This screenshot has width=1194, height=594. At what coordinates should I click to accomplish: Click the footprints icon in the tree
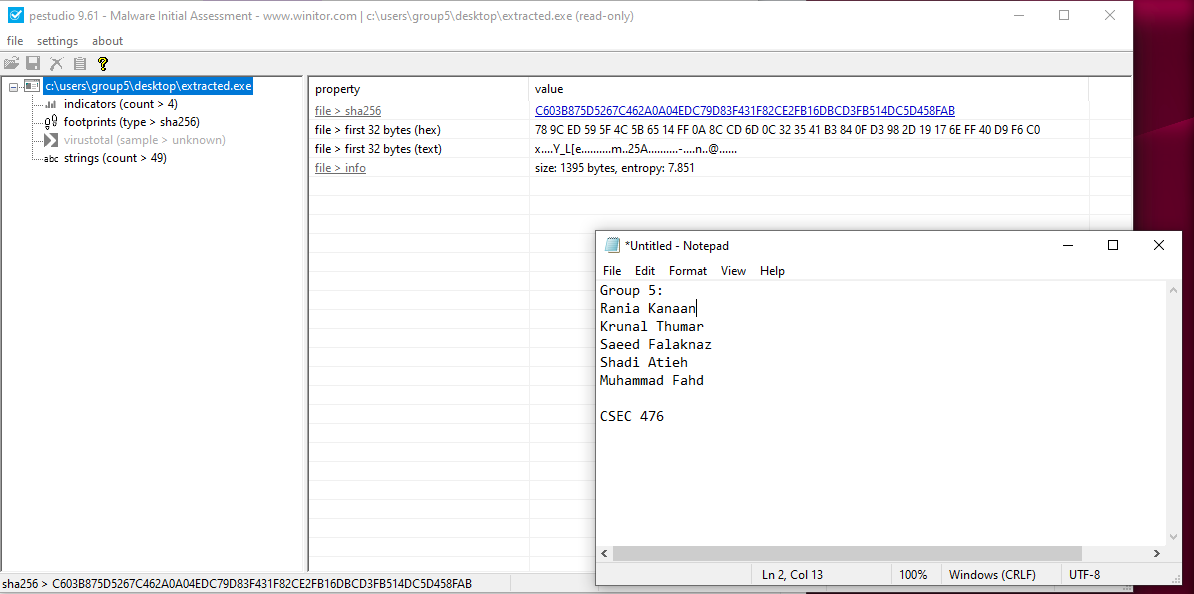click(51, 122)
